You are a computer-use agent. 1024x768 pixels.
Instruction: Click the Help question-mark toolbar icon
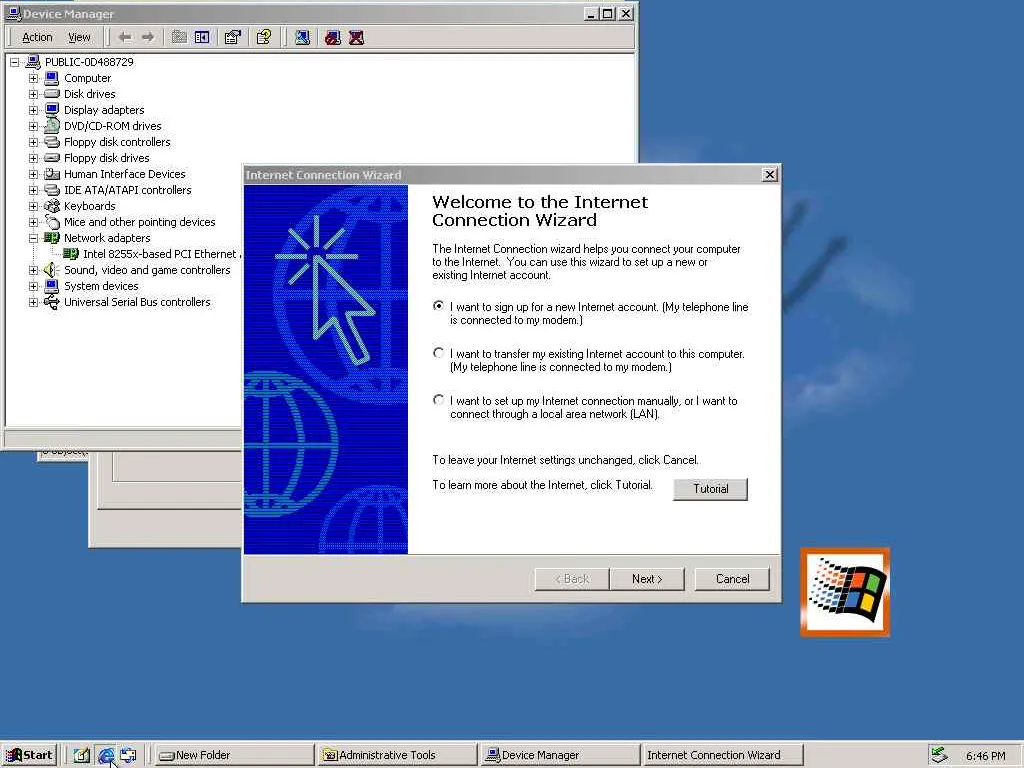coord(264,37)
